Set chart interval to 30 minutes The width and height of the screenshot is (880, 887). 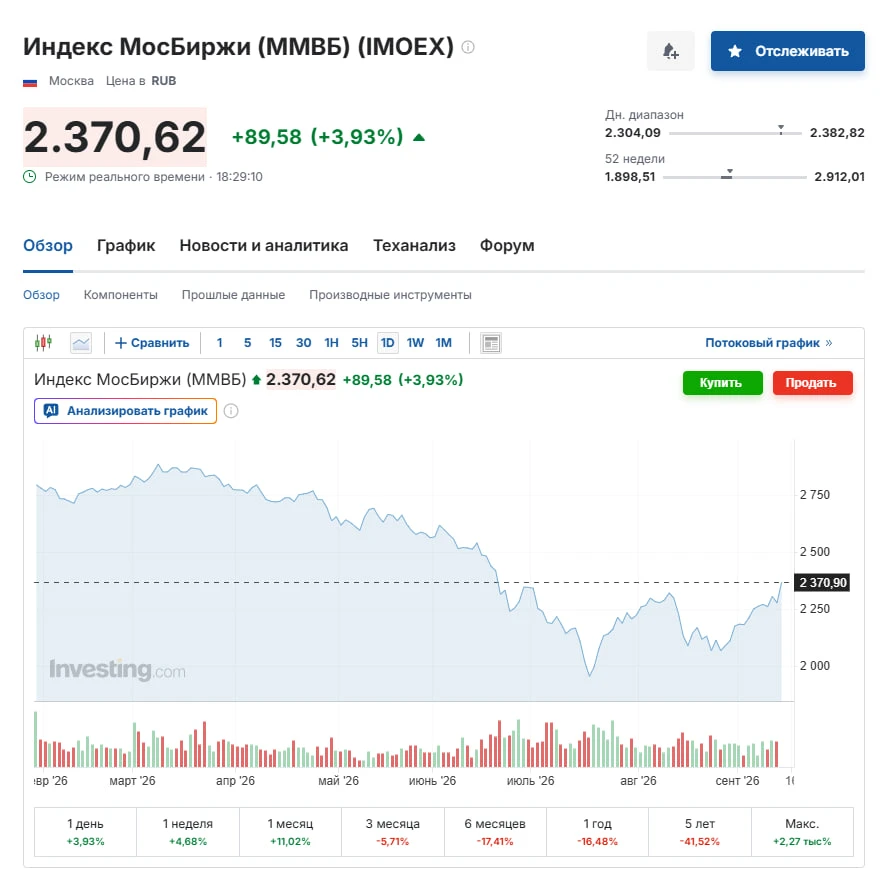pyautogui.click(x=303, y=343)
